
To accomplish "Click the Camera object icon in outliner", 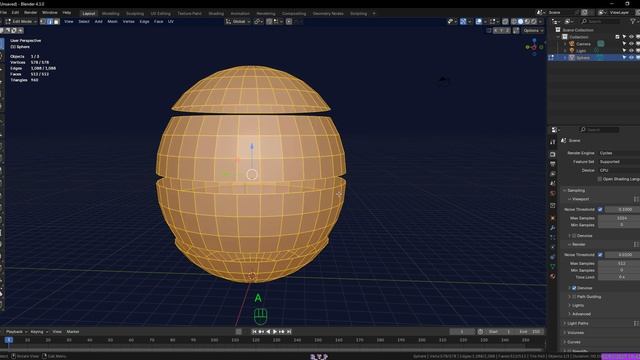I will [572, 44].
